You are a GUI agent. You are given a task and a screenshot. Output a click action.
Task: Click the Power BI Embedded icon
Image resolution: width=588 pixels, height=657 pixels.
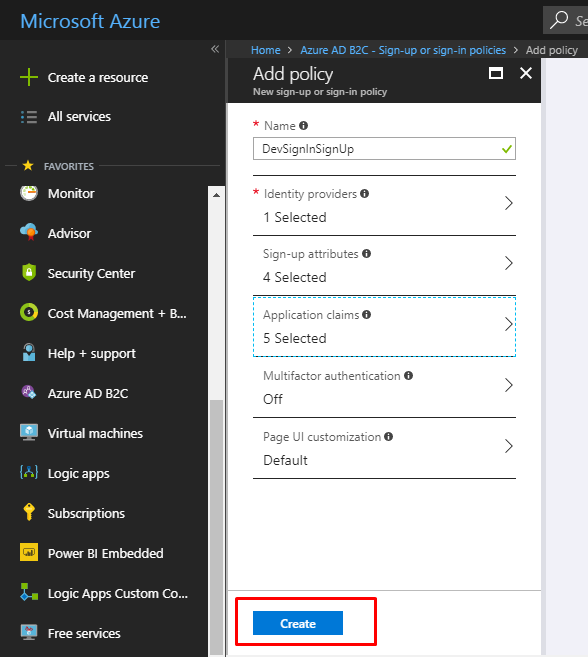click(x=29, y=552)
